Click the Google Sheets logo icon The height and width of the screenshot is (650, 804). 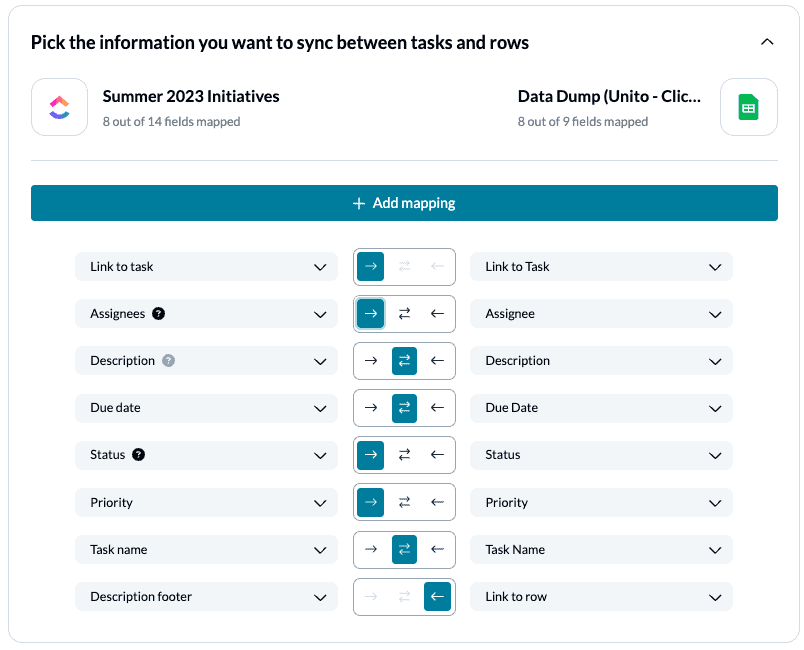coord(749,107)
